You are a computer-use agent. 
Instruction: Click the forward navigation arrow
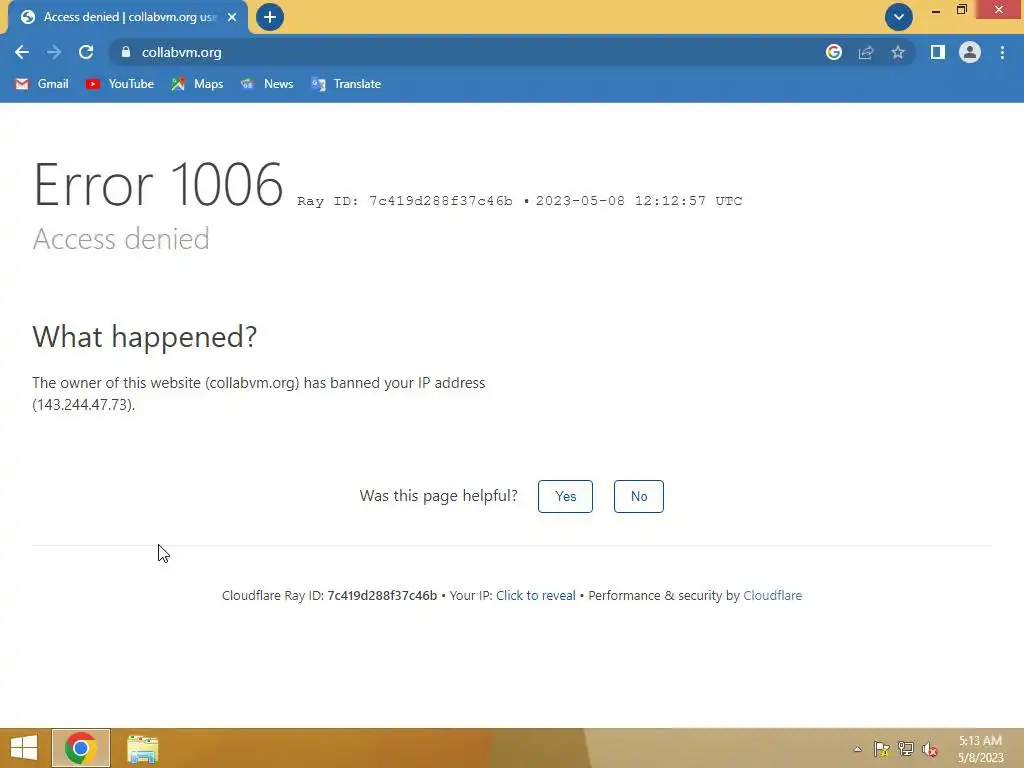coord(54,52)
